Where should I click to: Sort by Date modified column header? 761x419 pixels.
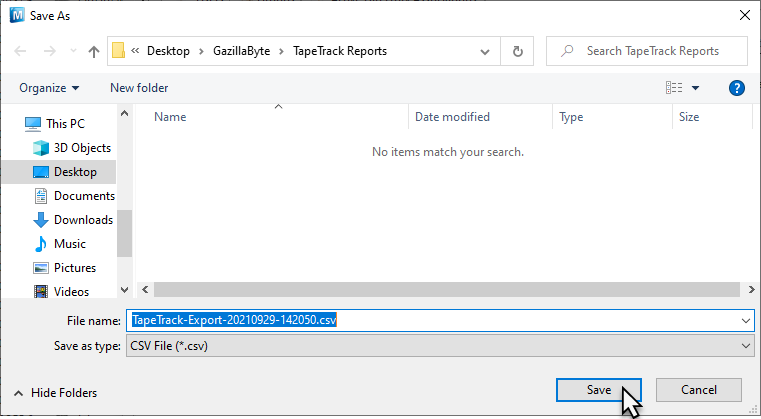click(x=480, y=117)
